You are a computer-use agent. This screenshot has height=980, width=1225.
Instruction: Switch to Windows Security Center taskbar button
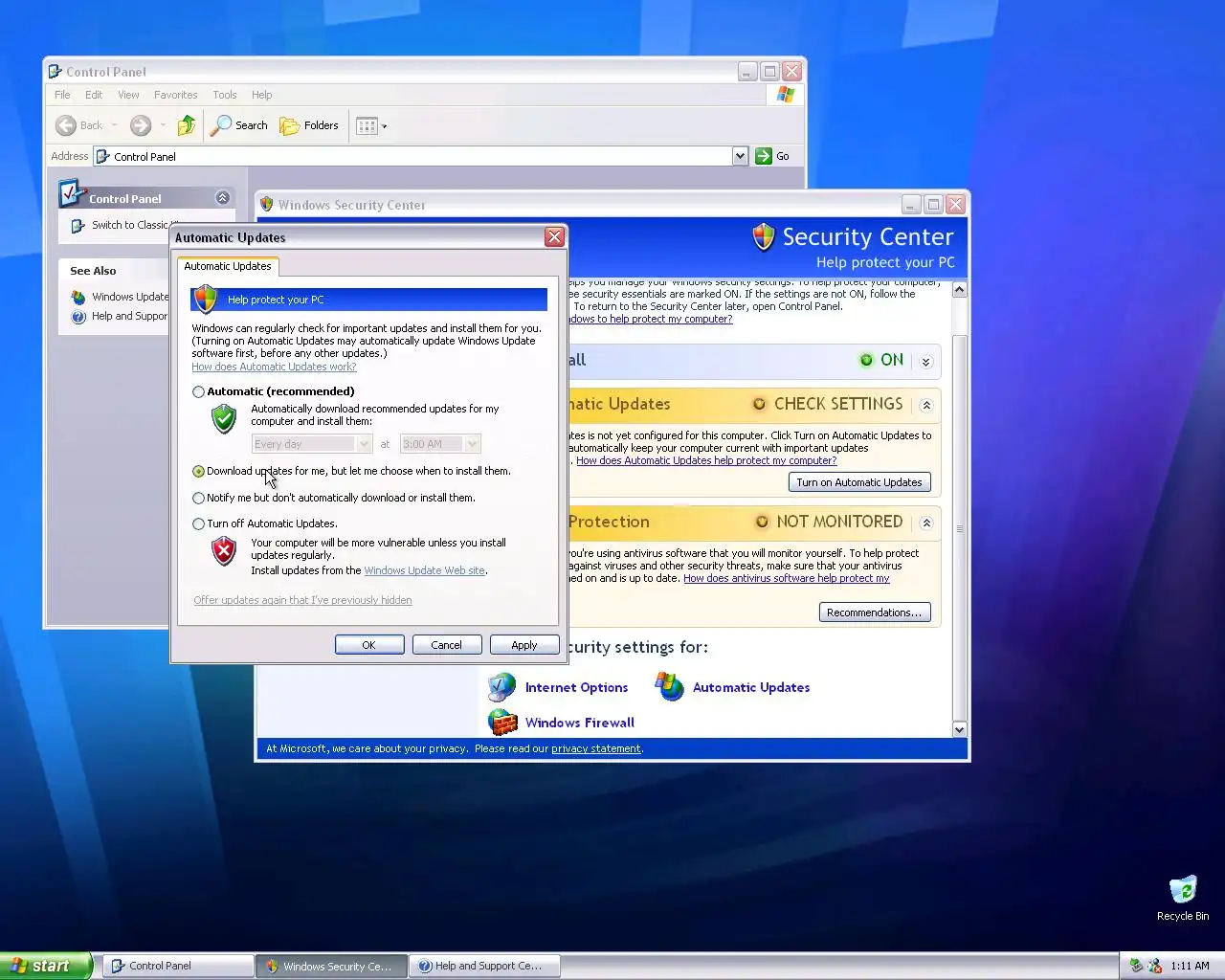pos(332,966)
